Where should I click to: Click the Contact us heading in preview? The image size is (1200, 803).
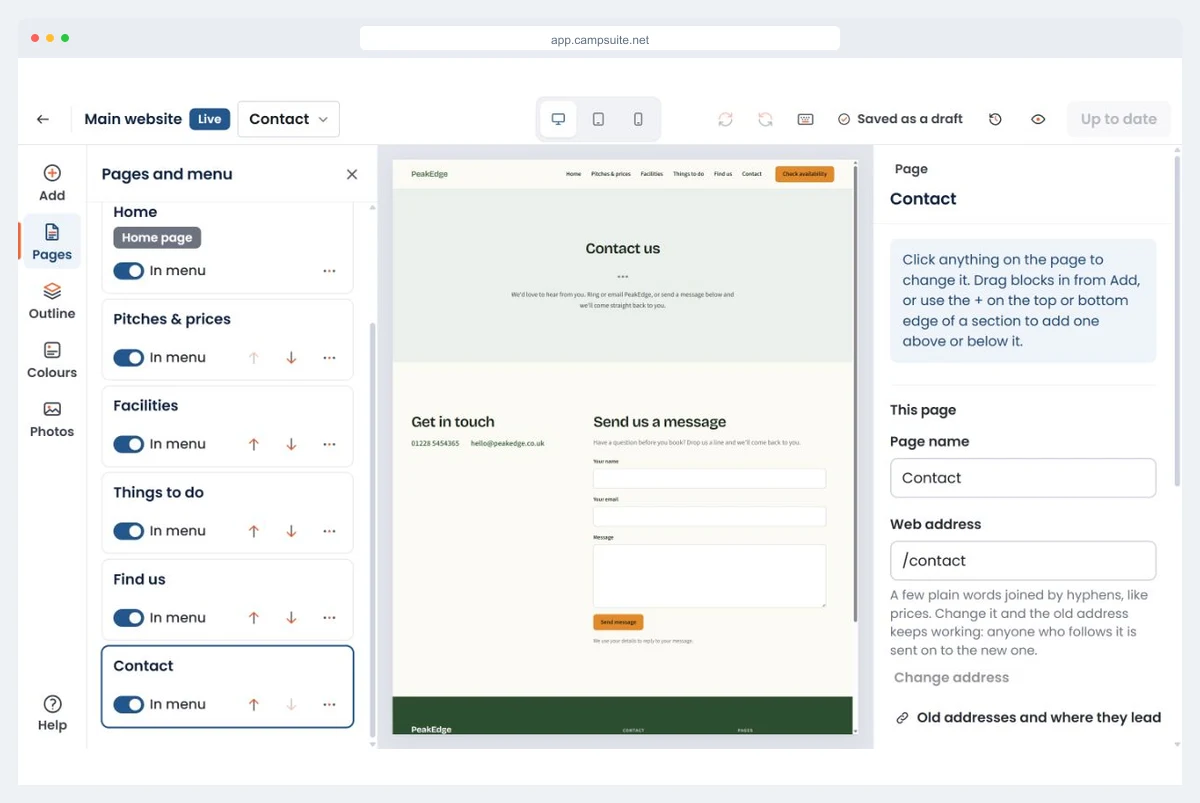click(x=623, y=248)
